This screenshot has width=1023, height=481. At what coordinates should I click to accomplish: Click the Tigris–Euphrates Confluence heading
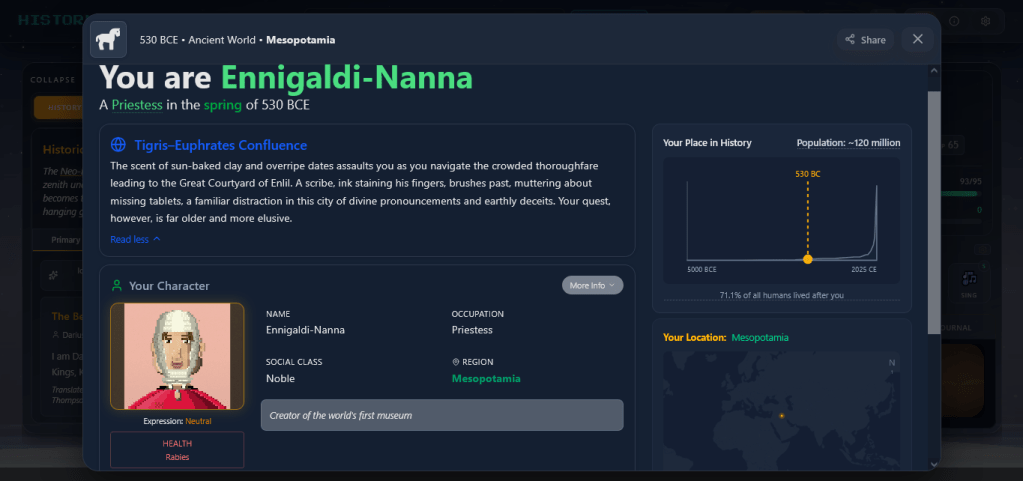pos(220,145)
